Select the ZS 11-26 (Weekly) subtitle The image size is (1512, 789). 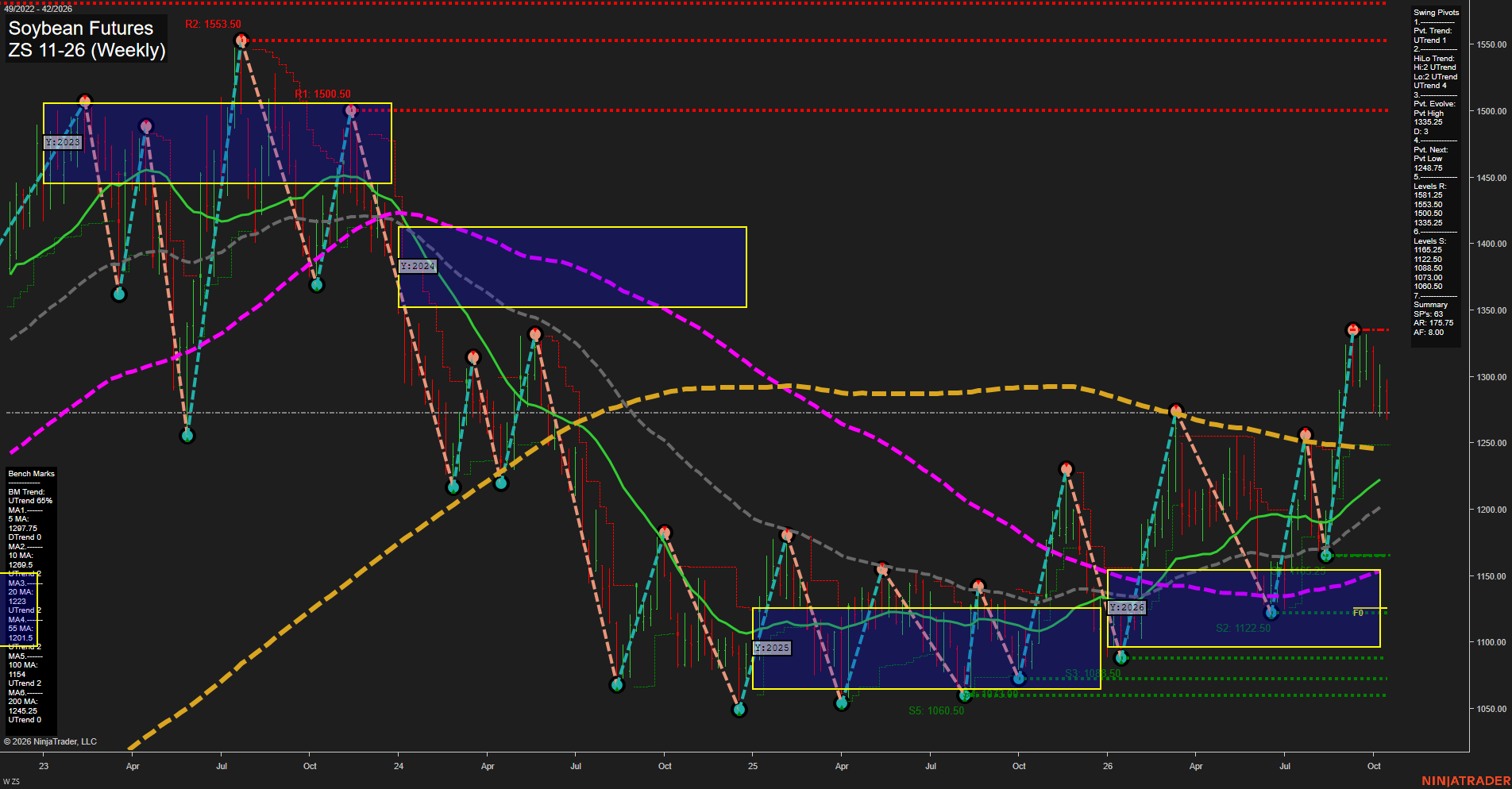coord(87,50)
